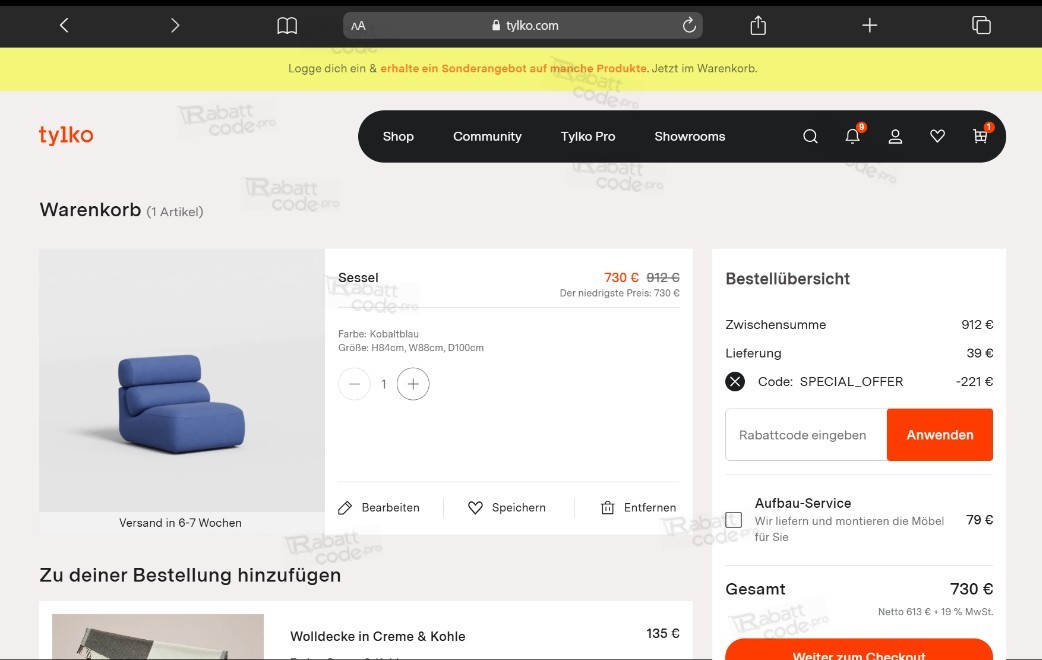
Task: Open the Community menu item
Action: (x=487, y=136)
